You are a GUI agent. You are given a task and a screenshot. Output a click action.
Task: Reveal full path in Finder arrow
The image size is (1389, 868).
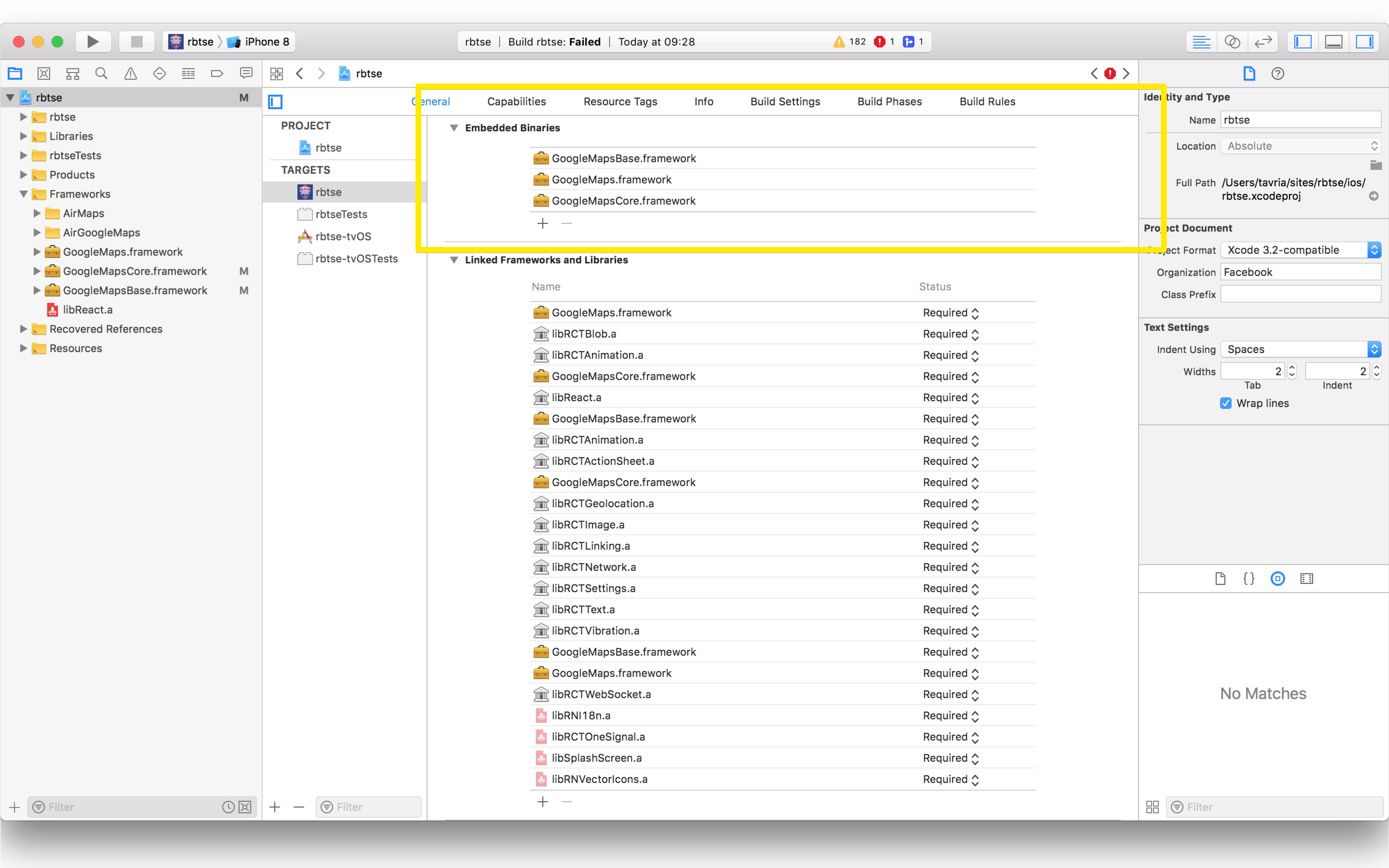pyautogui.click(x=1374, y=196)
